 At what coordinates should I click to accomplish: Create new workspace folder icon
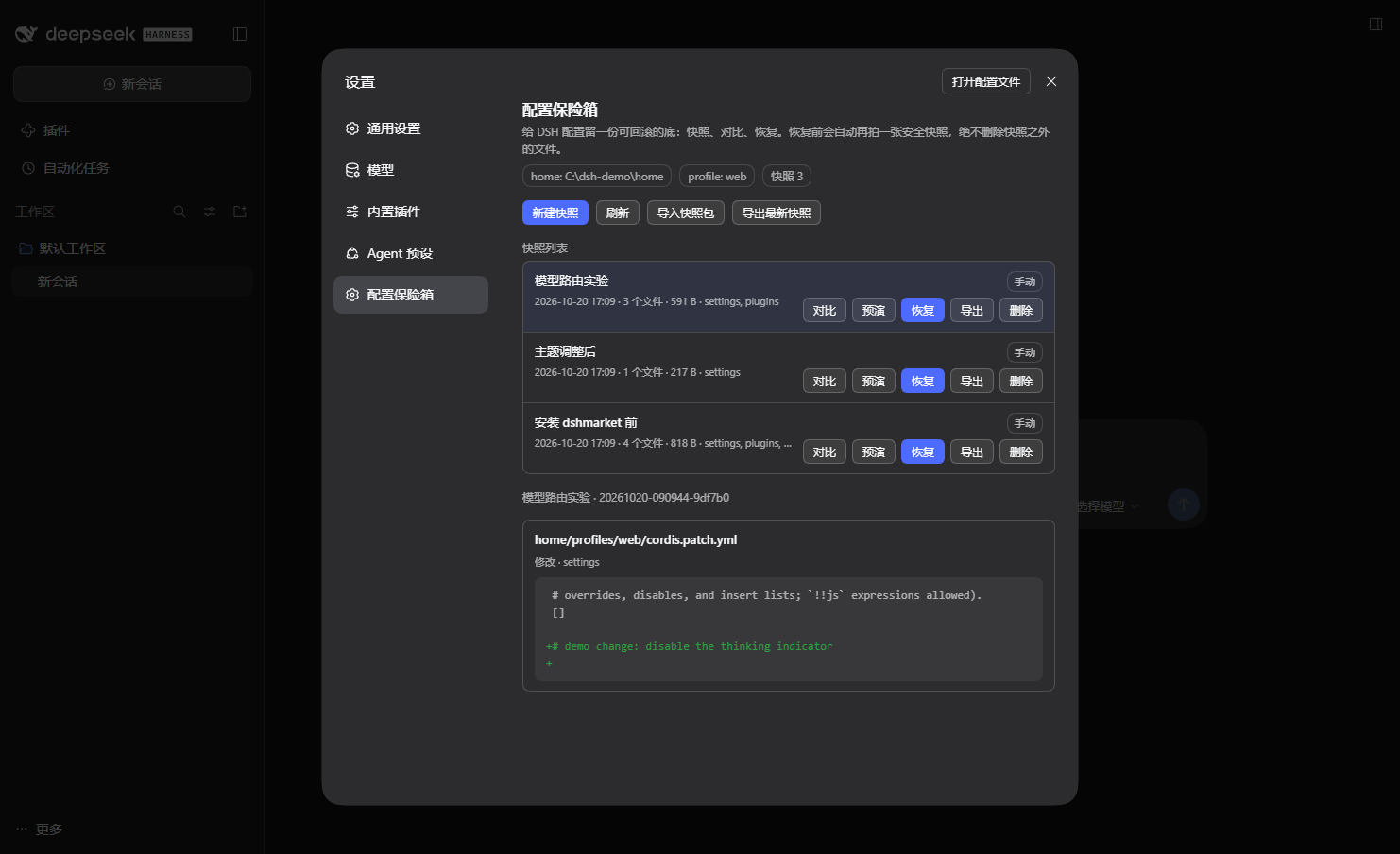tap(240, 212)
